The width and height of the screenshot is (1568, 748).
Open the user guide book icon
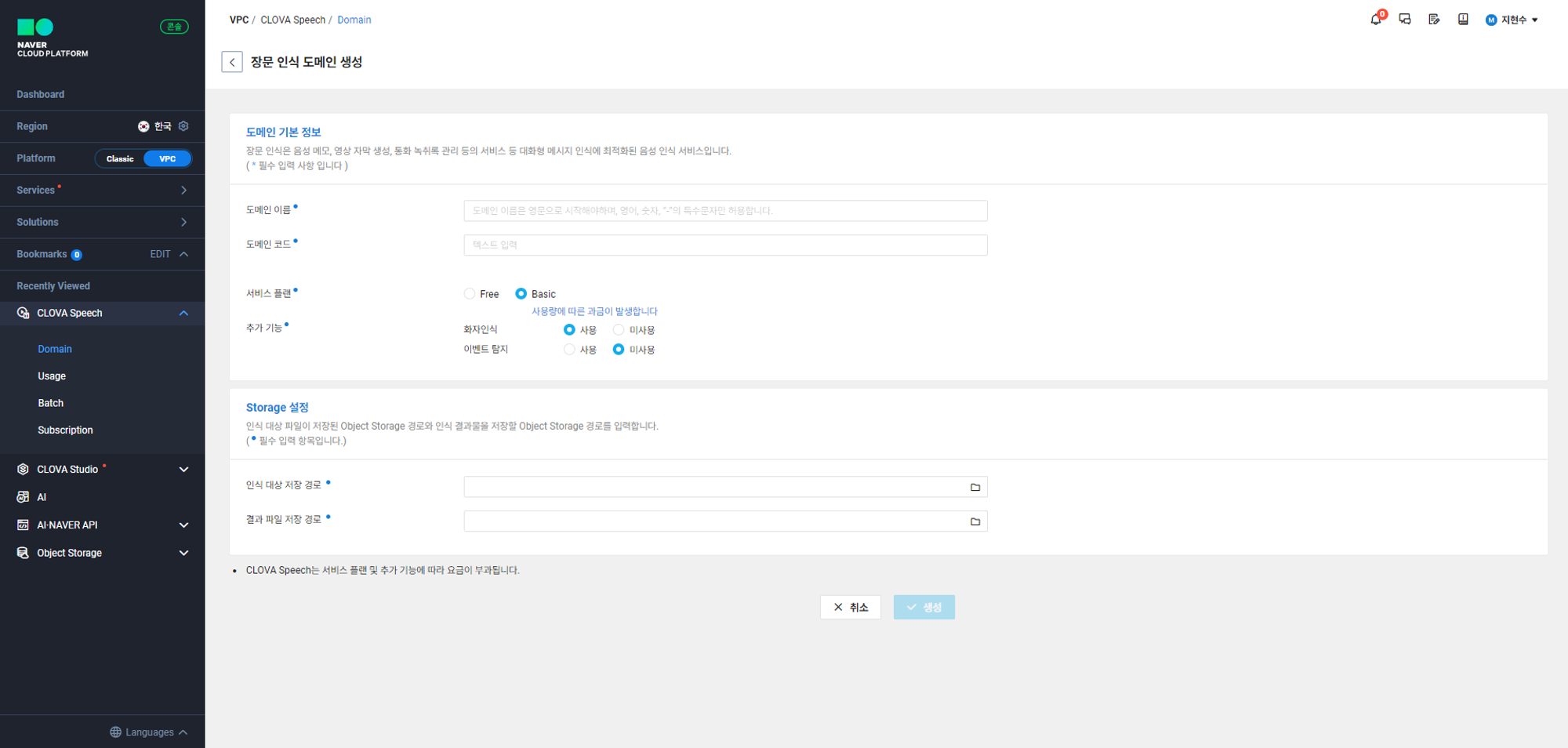click(1463, 20)
